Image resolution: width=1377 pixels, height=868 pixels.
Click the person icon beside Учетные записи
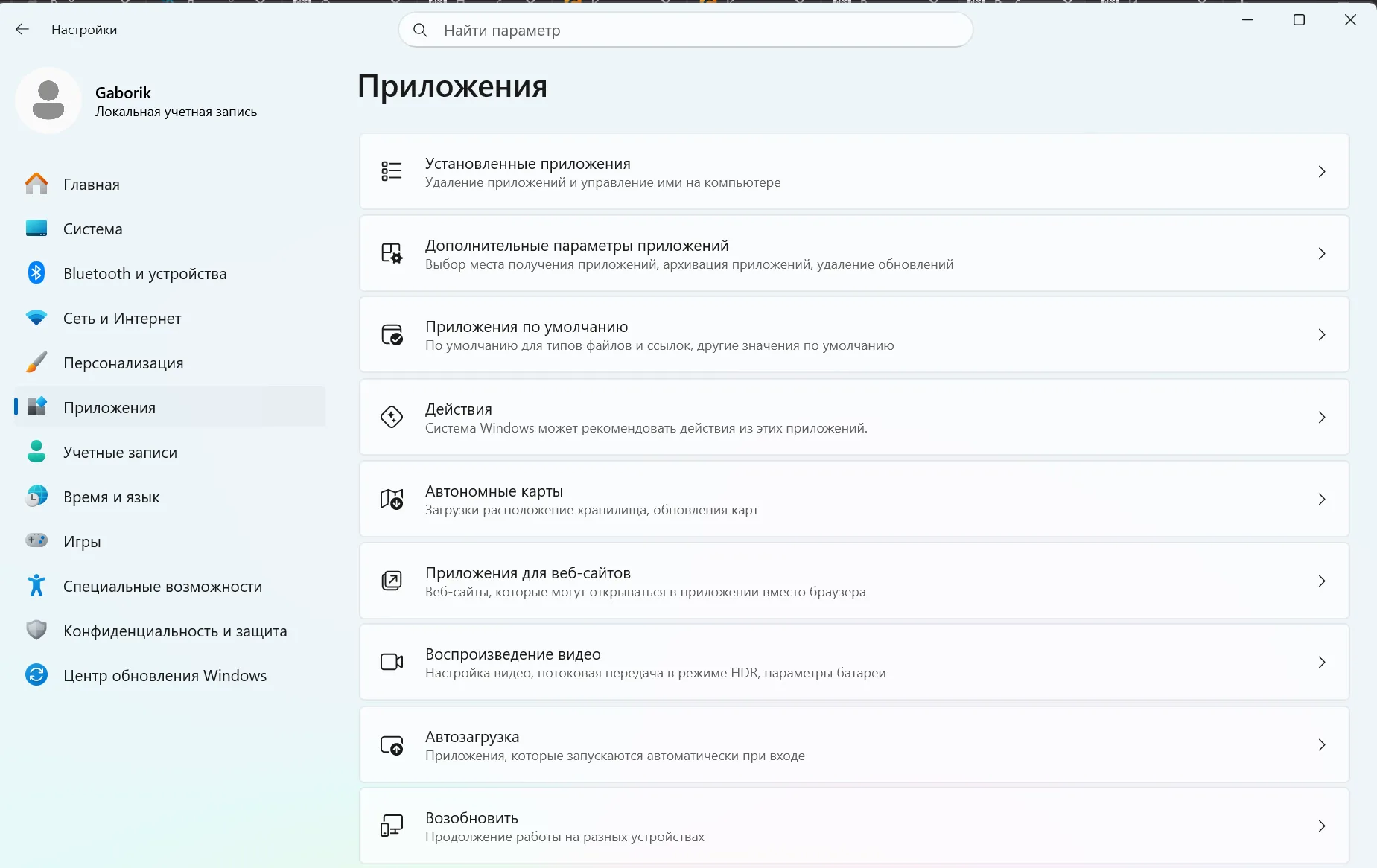pos(36,452)
